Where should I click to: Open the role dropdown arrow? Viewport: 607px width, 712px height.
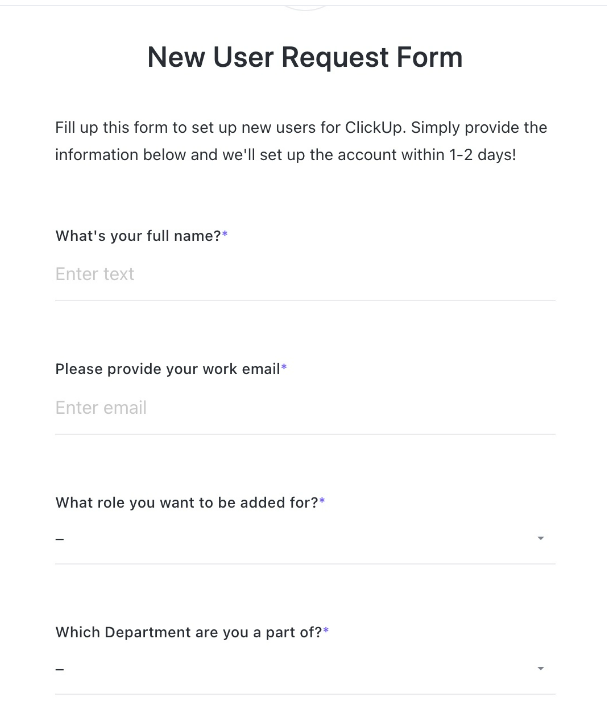click(x=540, y=539)
